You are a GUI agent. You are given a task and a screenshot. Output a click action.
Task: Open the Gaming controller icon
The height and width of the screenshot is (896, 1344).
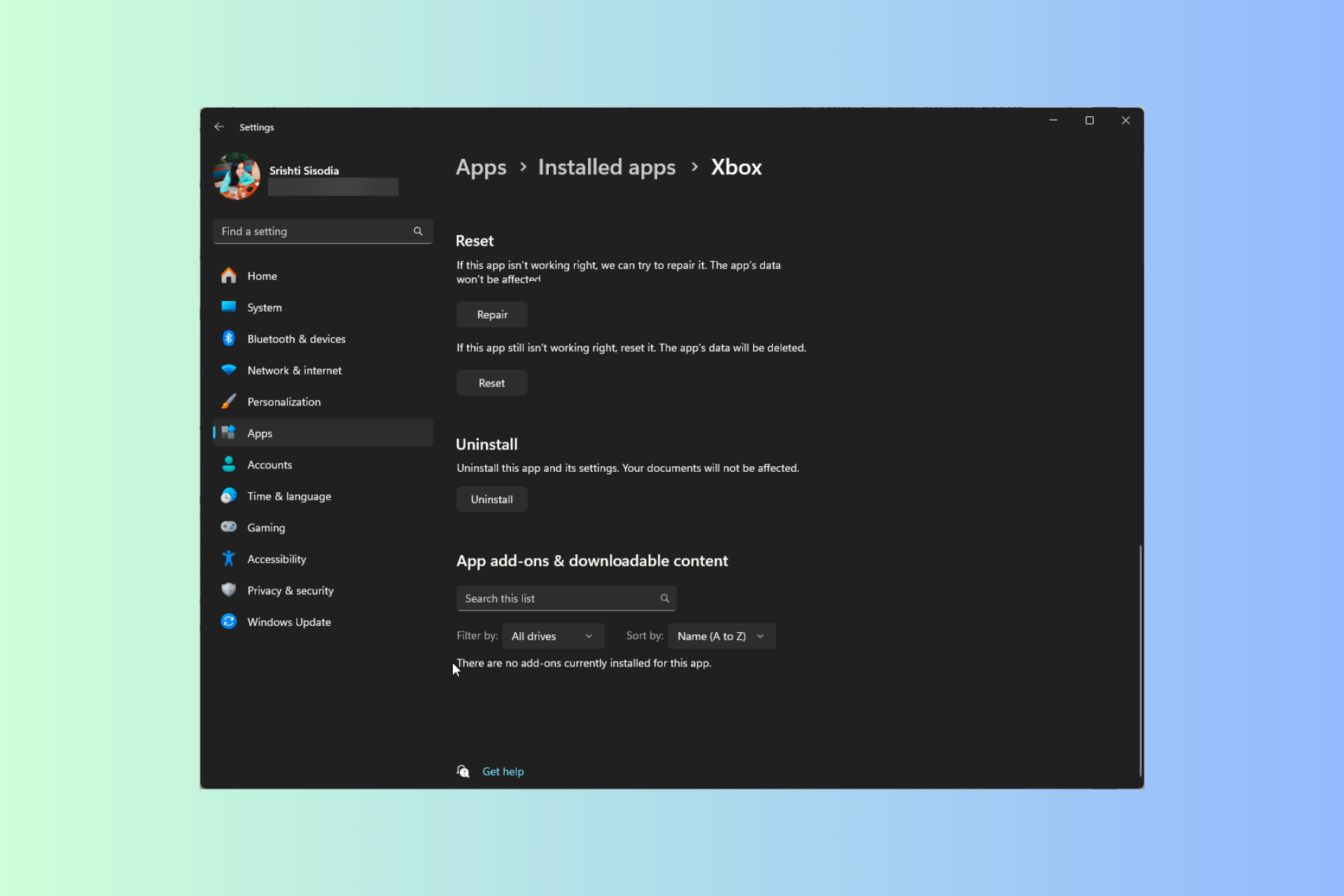pos(229,526)
